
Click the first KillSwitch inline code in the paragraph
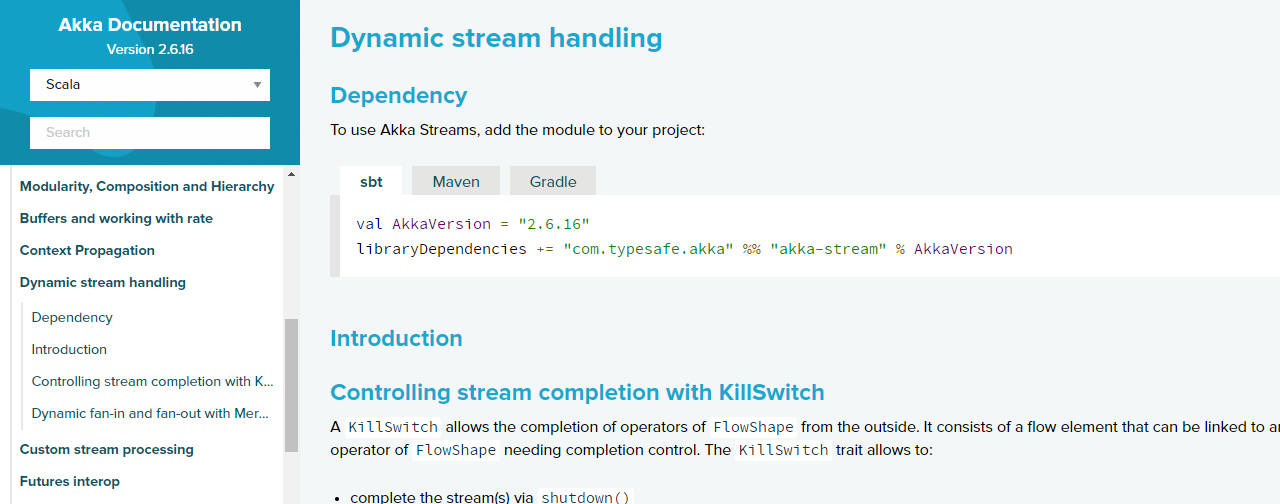(393, 427)
